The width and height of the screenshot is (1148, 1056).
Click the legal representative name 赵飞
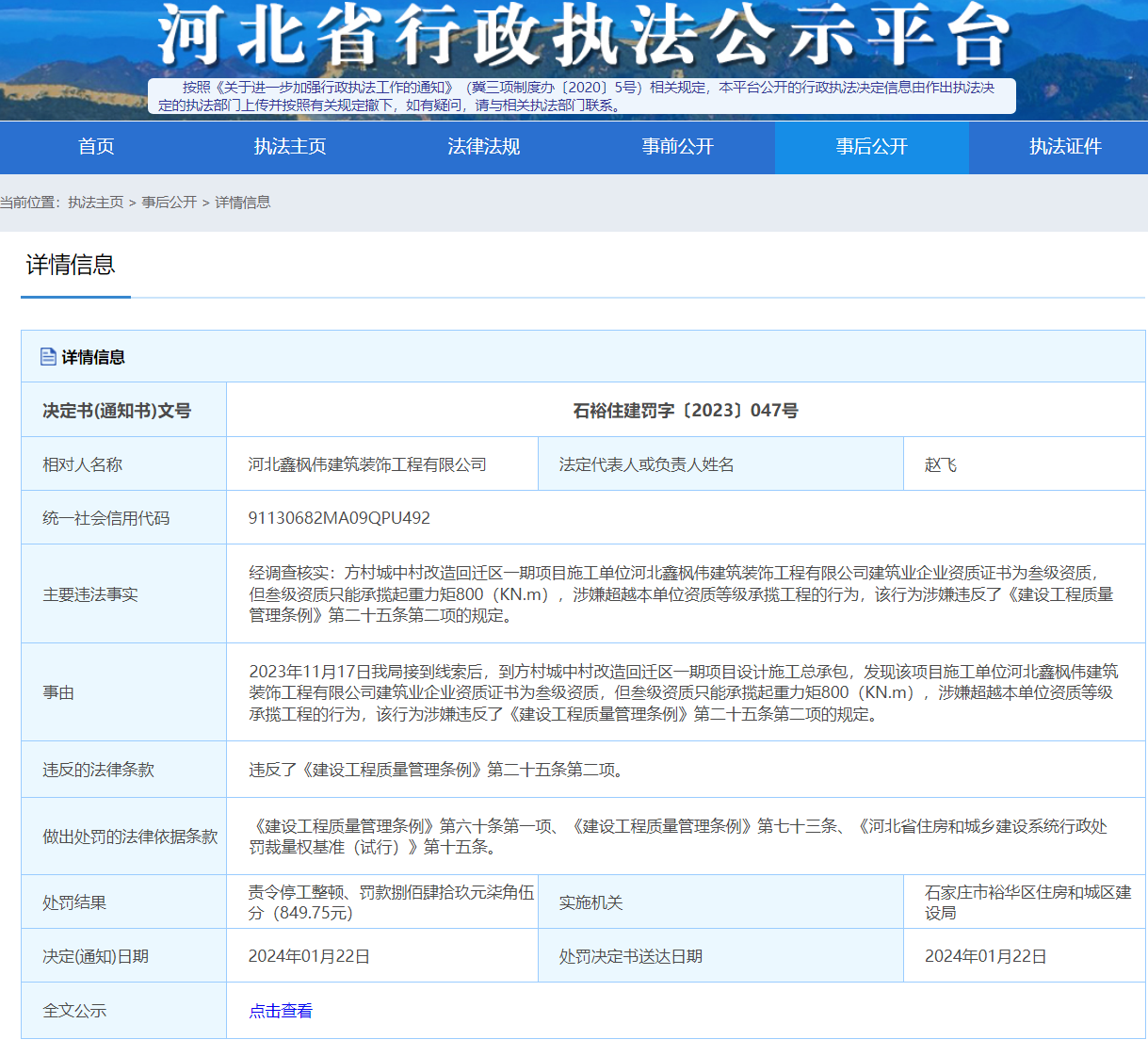[x=940, y=464]
